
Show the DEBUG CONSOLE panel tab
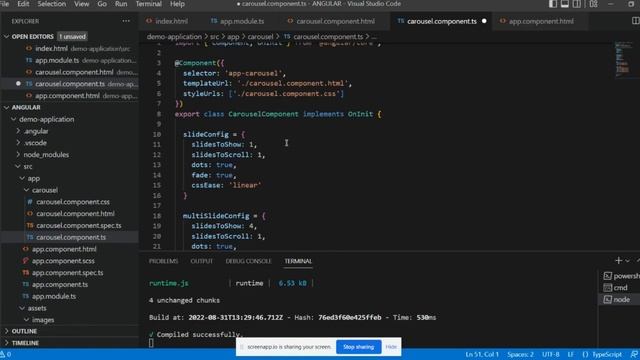point(248,261)
